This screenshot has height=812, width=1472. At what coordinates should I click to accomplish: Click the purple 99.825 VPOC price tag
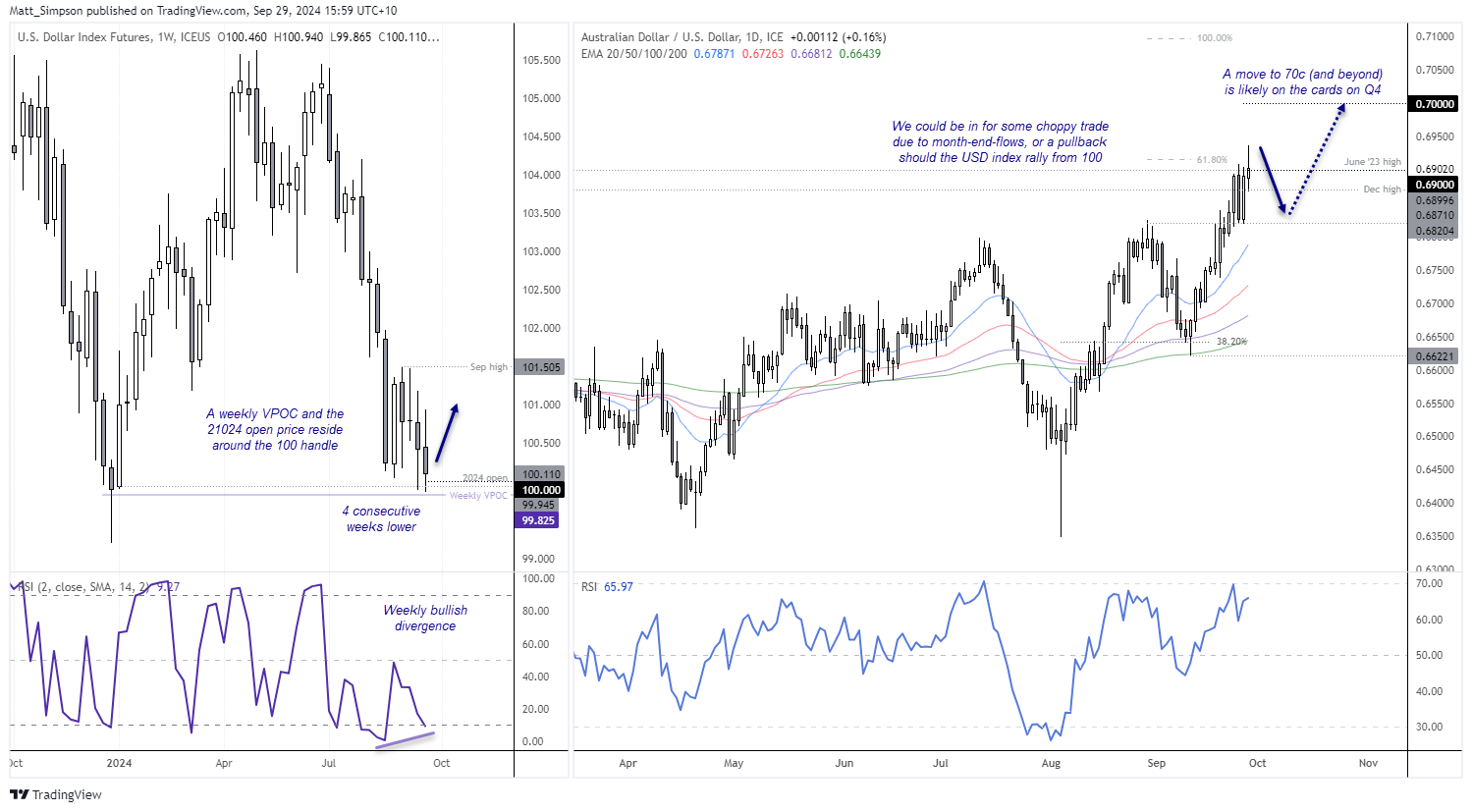tap(537, 520)
